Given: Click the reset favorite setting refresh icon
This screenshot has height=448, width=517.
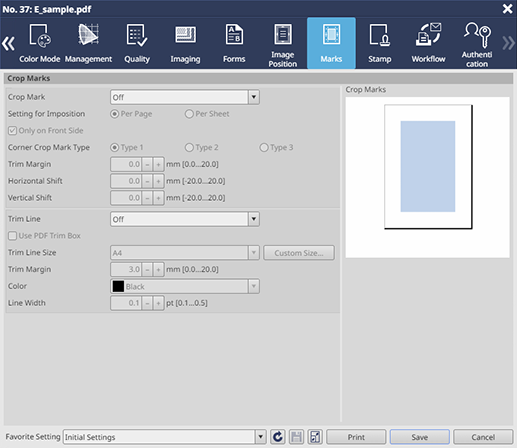Looking at the screenshot, I should tap(278, 437).
